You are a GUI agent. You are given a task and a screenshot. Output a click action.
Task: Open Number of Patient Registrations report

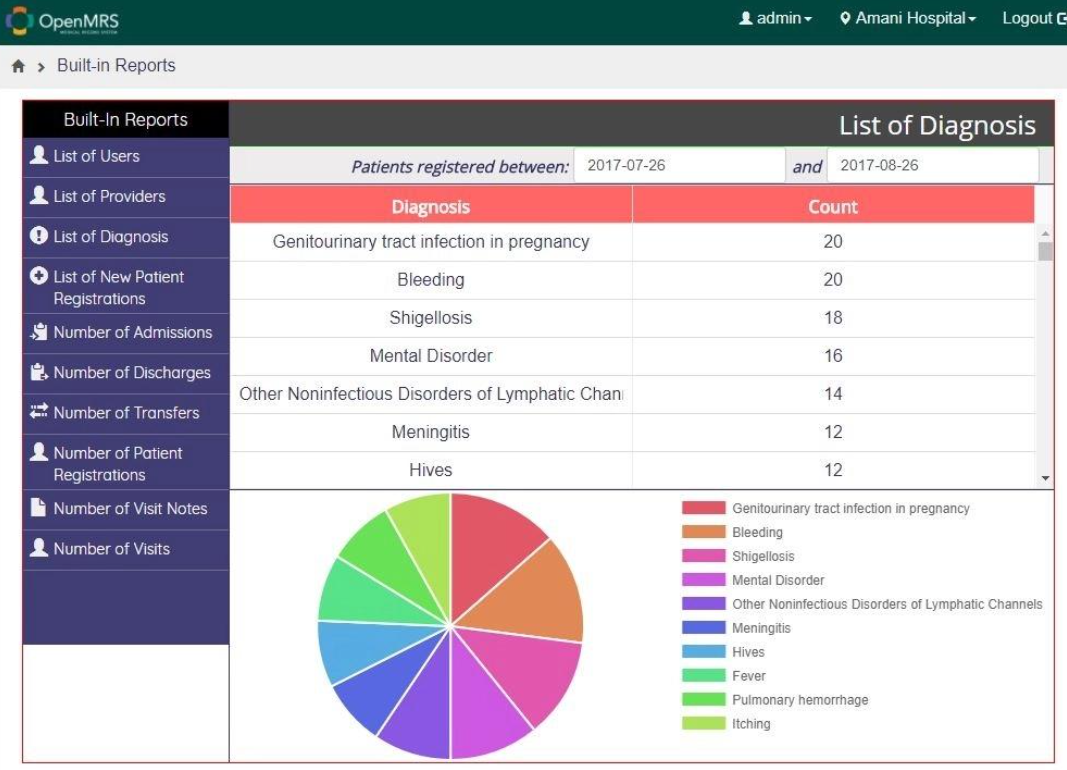tap(126, 462)
